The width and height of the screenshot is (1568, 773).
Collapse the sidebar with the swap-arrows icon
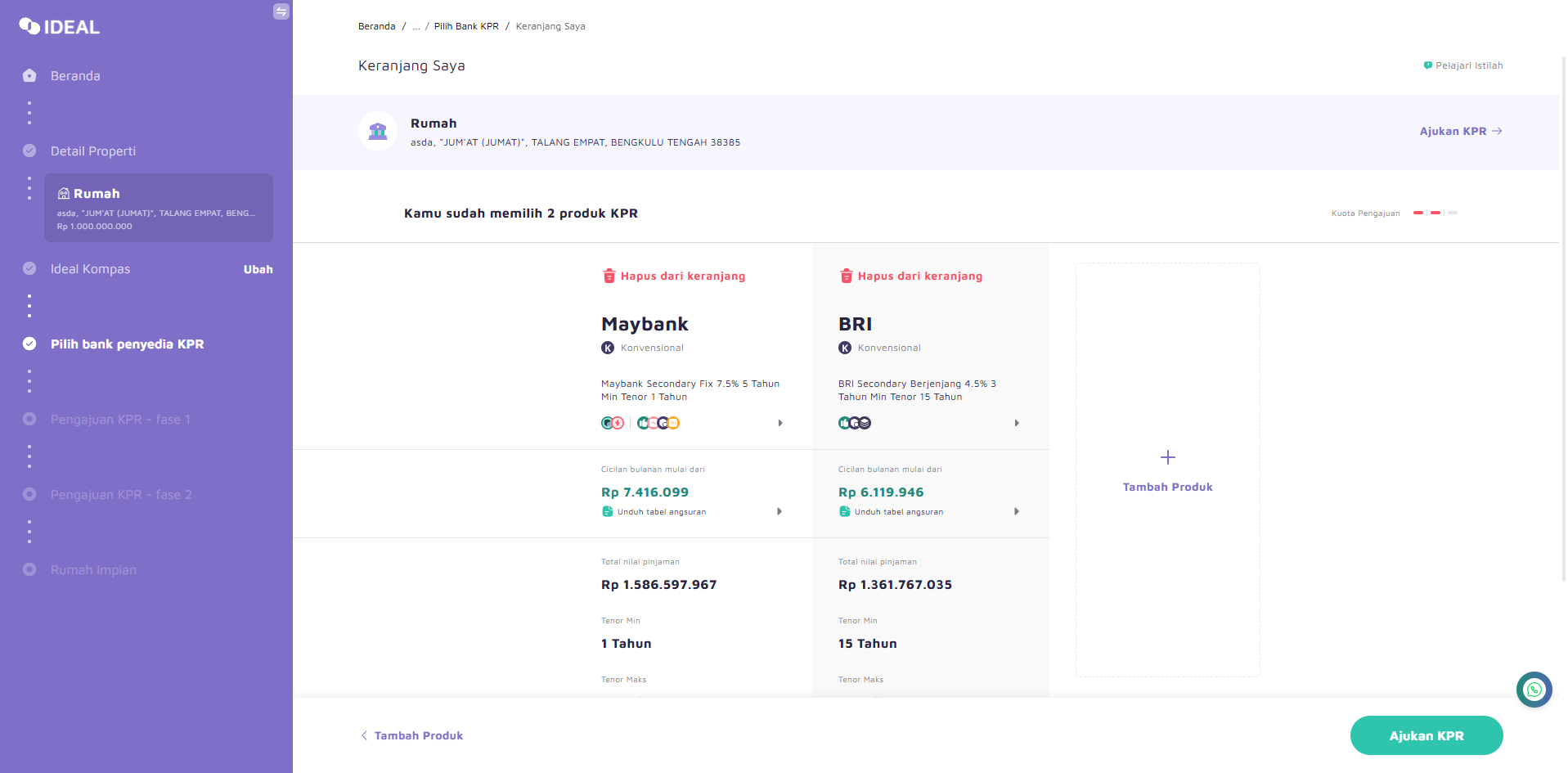tap(281, 11)
